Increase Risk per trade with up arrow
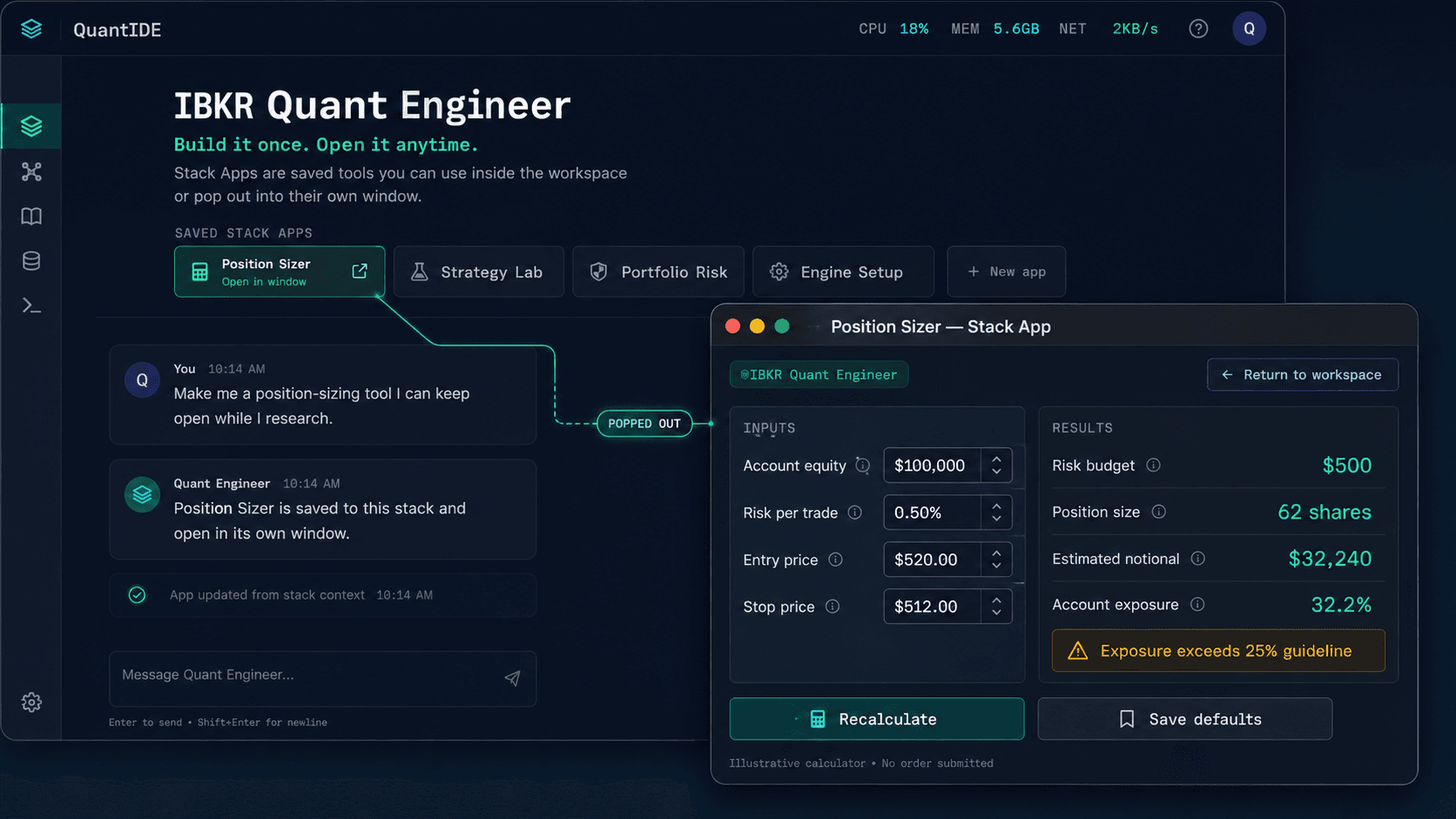The image size is (1456, 819). [x=996, y=506]
